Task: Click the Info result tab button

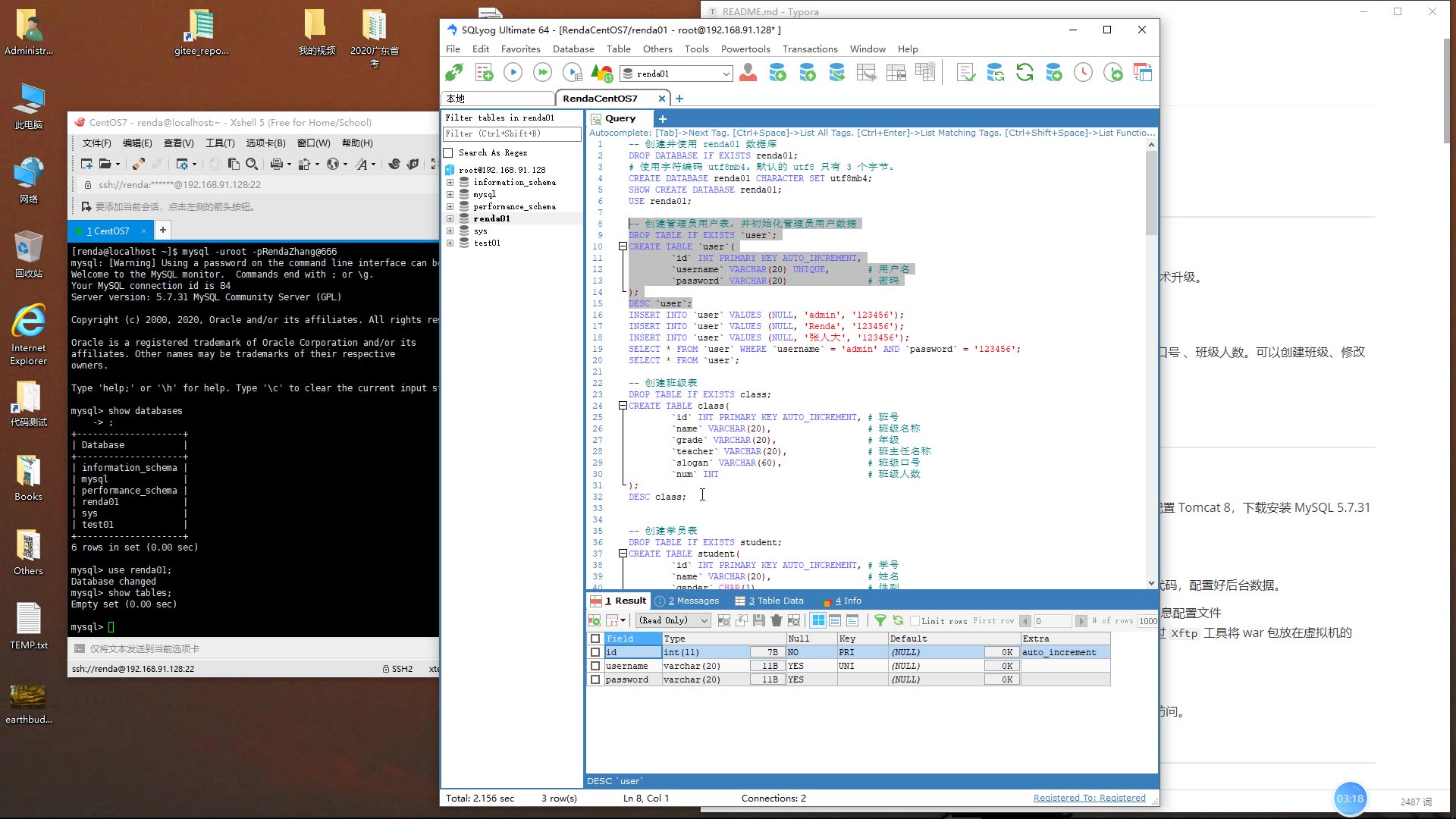Action: [843, 601]
